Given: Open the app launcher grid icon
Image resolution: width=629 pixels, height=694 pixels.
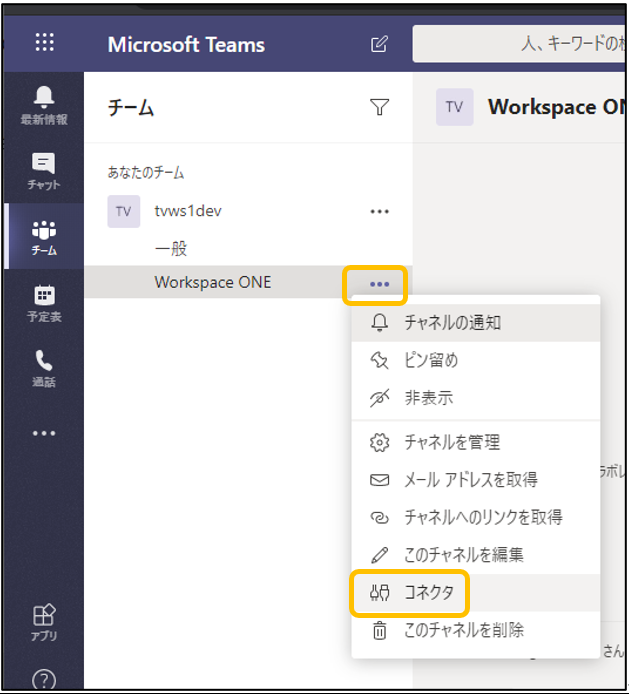Looking at the screenshot, I should click(45, 42).
